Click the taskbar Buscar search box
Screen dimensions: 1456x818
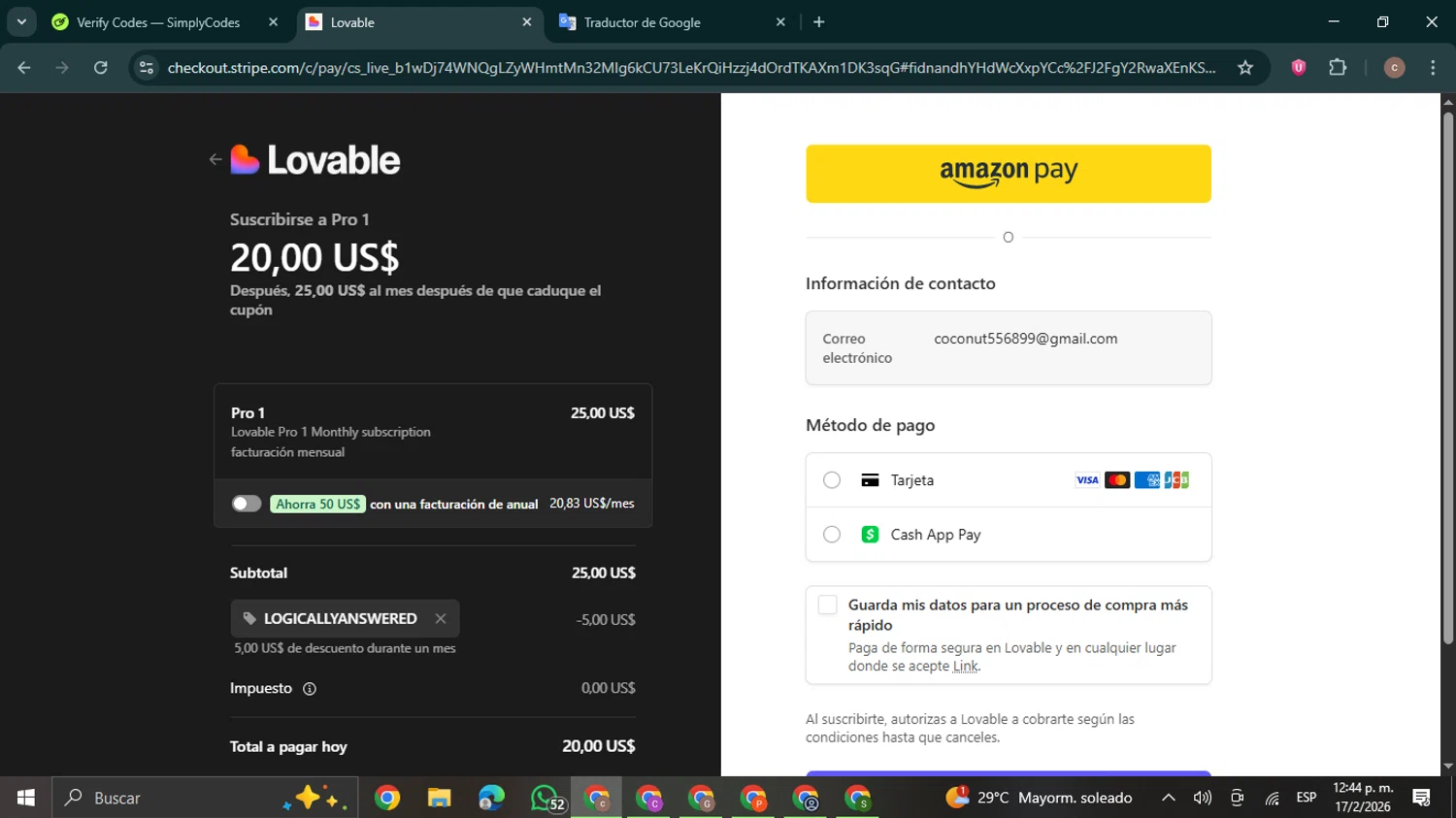point(205,798)
